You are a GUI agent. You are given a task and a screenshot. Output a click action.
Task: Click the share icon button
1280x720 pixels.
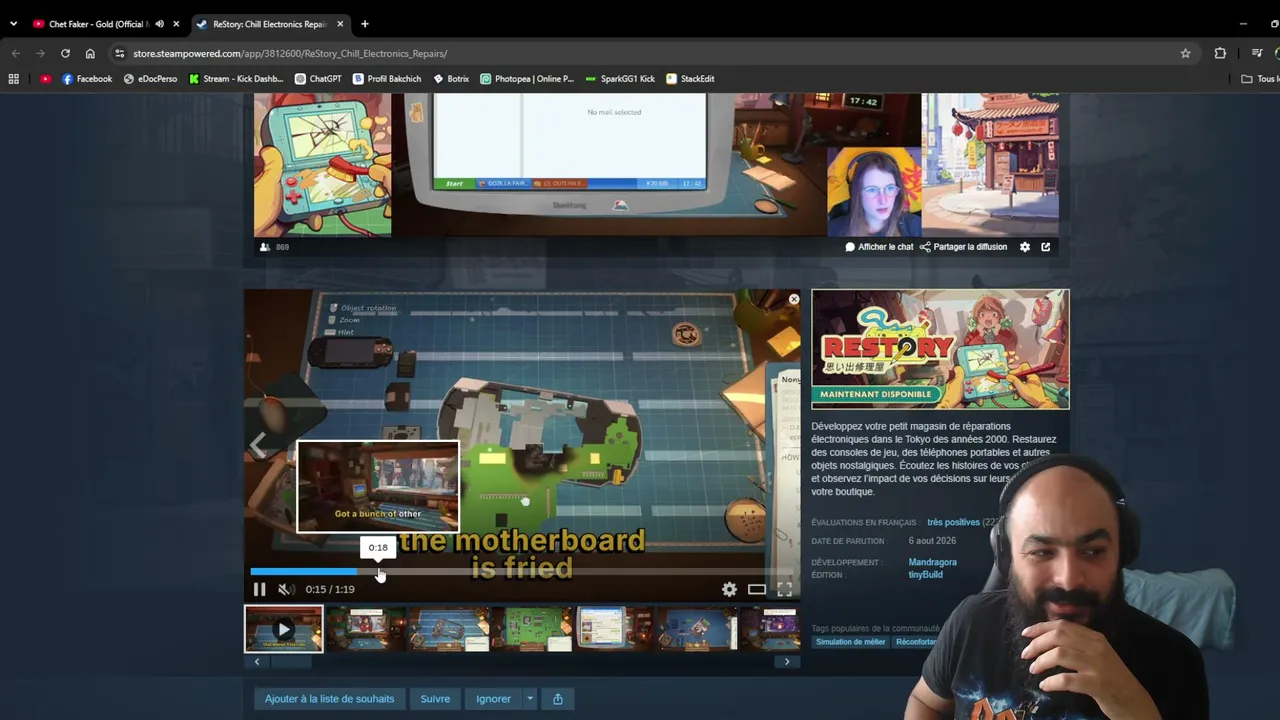pyautogui.click(x=558, y=699)
